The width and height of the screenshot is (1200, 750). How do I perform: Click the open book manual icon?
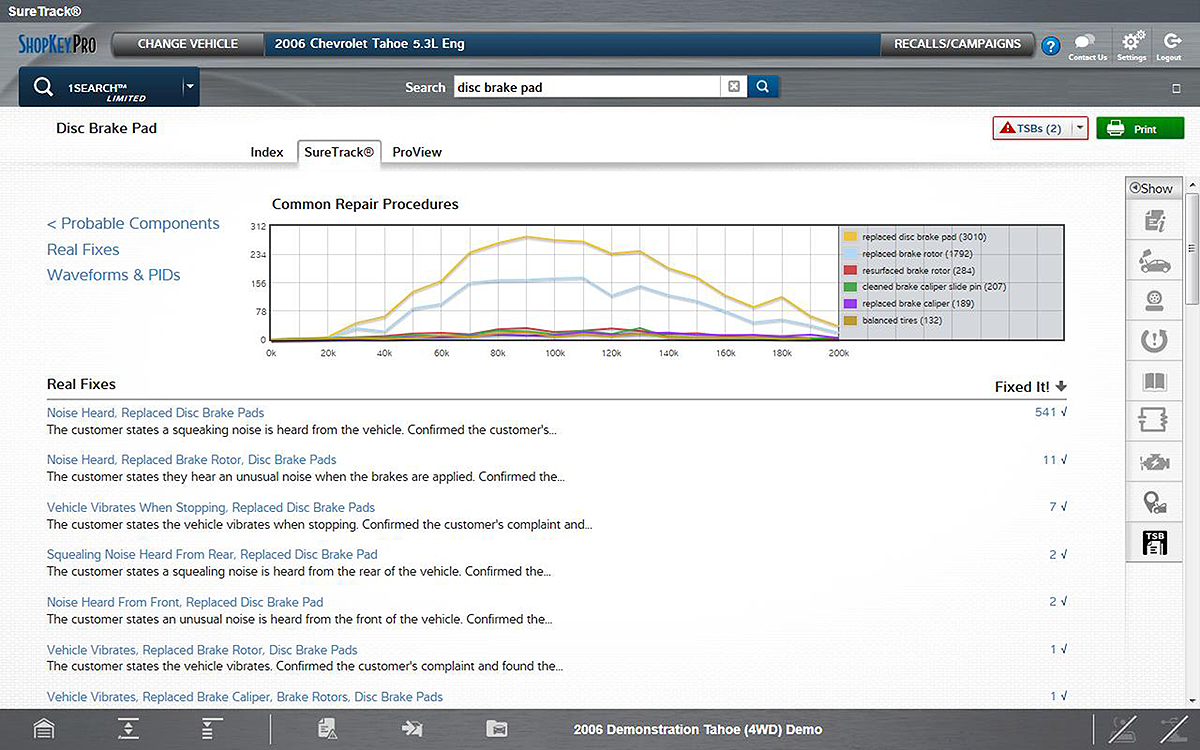tap(1154, 381)
